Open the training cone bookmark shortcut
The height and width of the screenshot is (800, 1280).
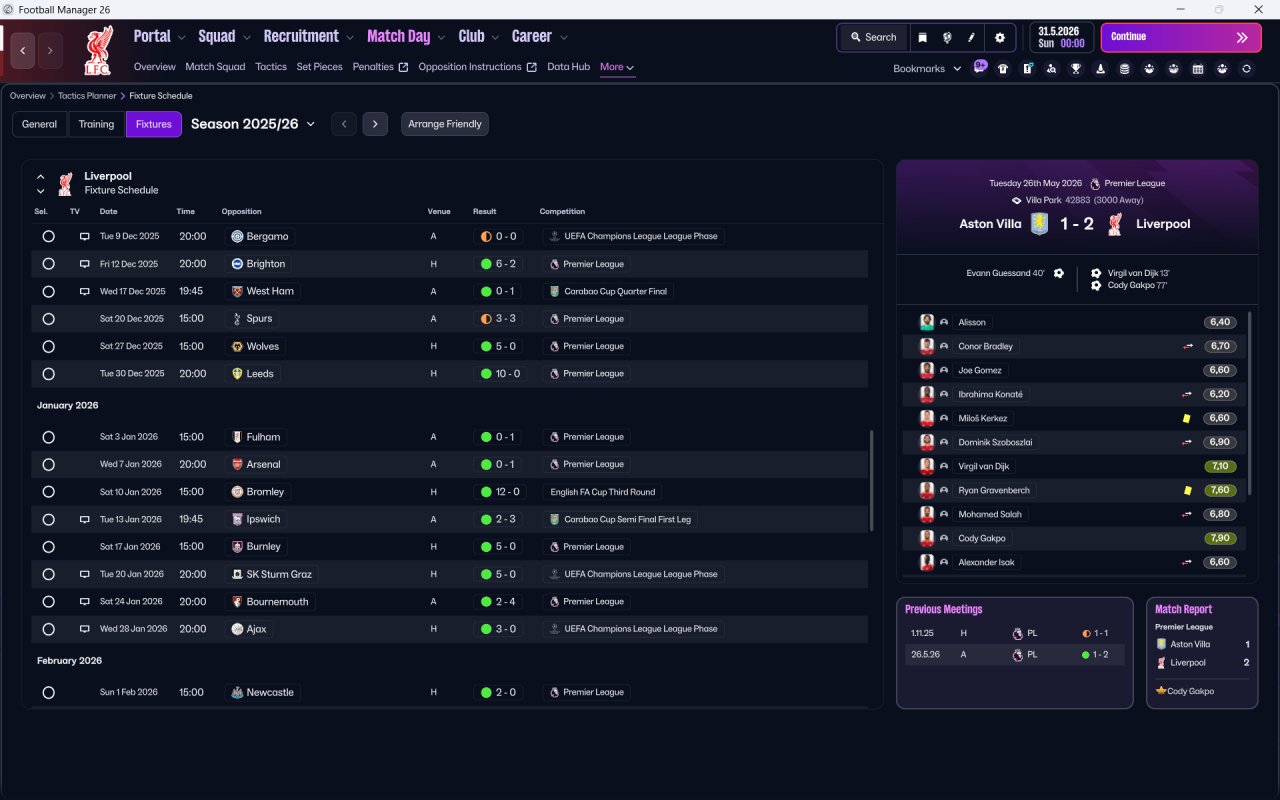pos(1100,69)
